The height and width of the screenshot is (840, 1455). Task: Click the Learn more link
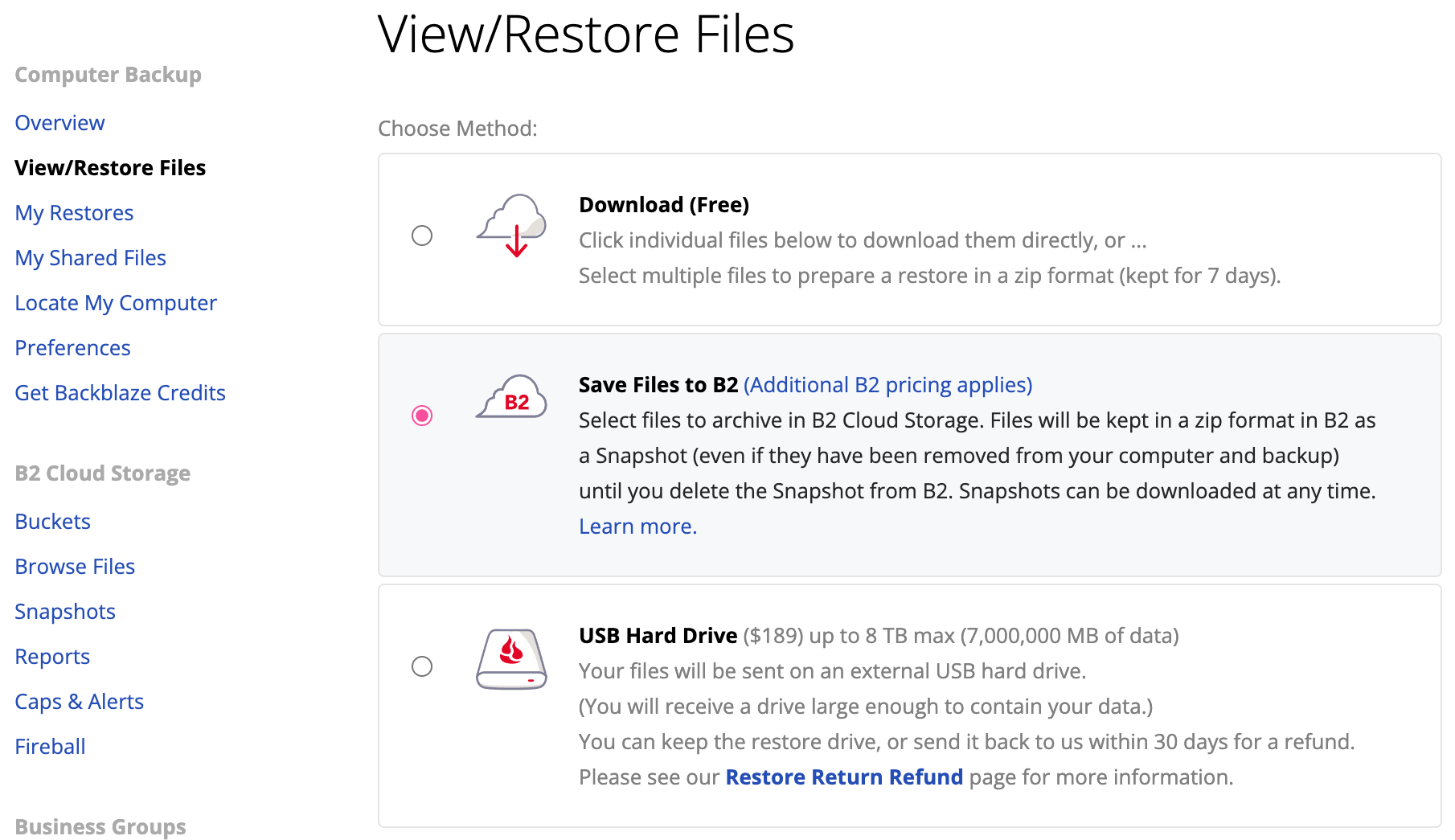click(x=638, y=527)
